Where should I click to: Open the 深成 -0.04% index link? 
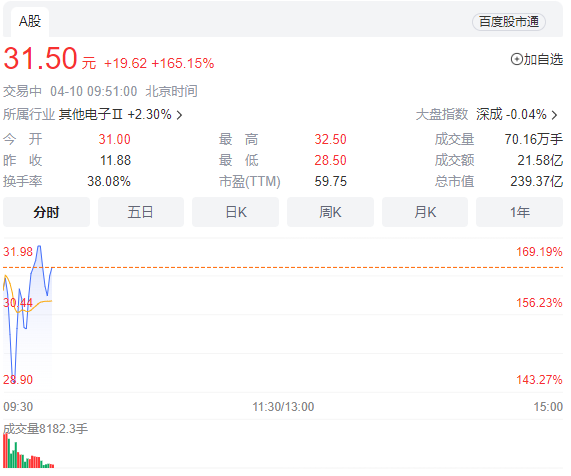click(x=511, y=114)
